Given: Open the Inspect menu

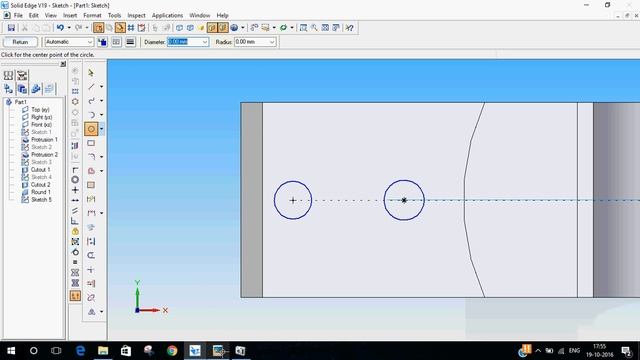Looking at the screenshot, I should [136, 16].
